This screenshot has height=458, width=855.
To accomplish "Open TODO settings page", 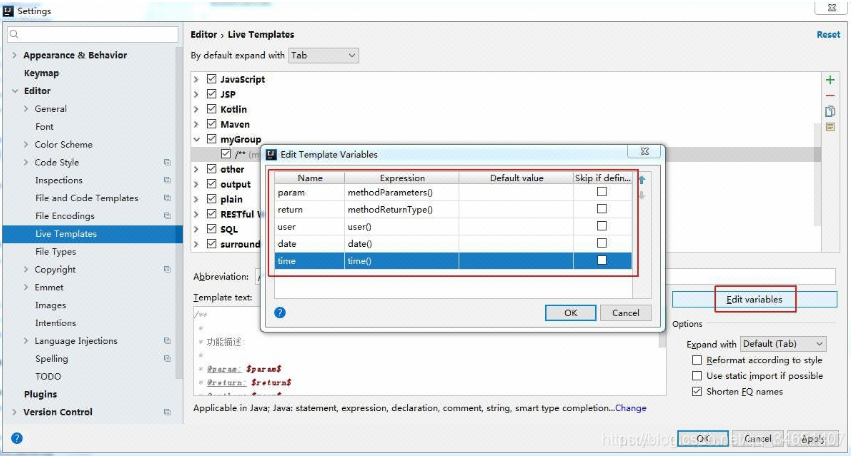I will pos(48,376).
